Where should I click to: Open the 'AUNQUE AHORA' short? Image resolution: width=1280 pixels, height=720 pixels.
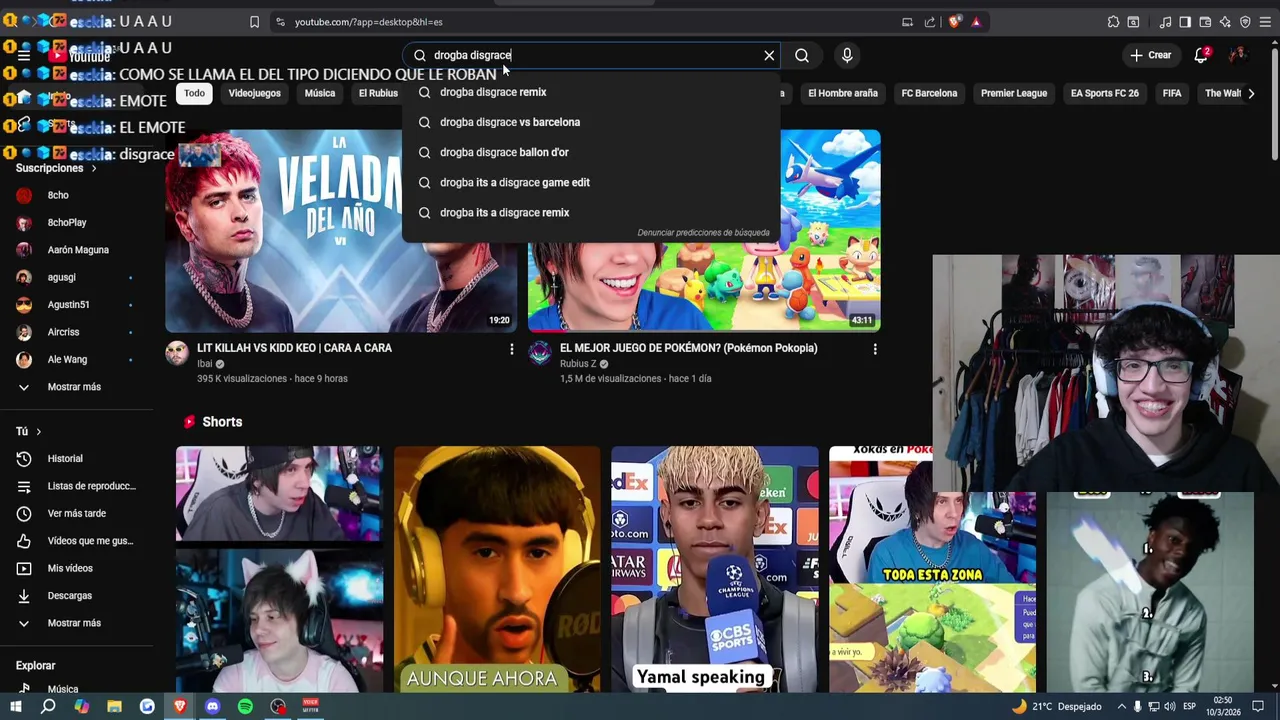coord(497,569)
